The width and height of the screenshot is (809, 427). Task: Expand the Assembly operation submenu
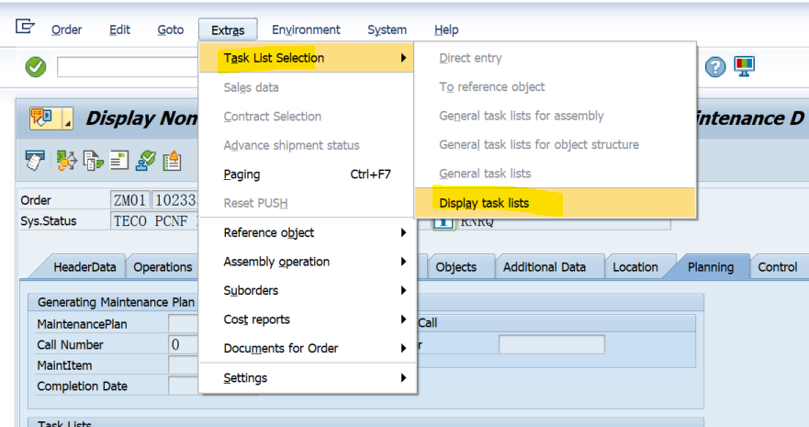pos(306,261)
